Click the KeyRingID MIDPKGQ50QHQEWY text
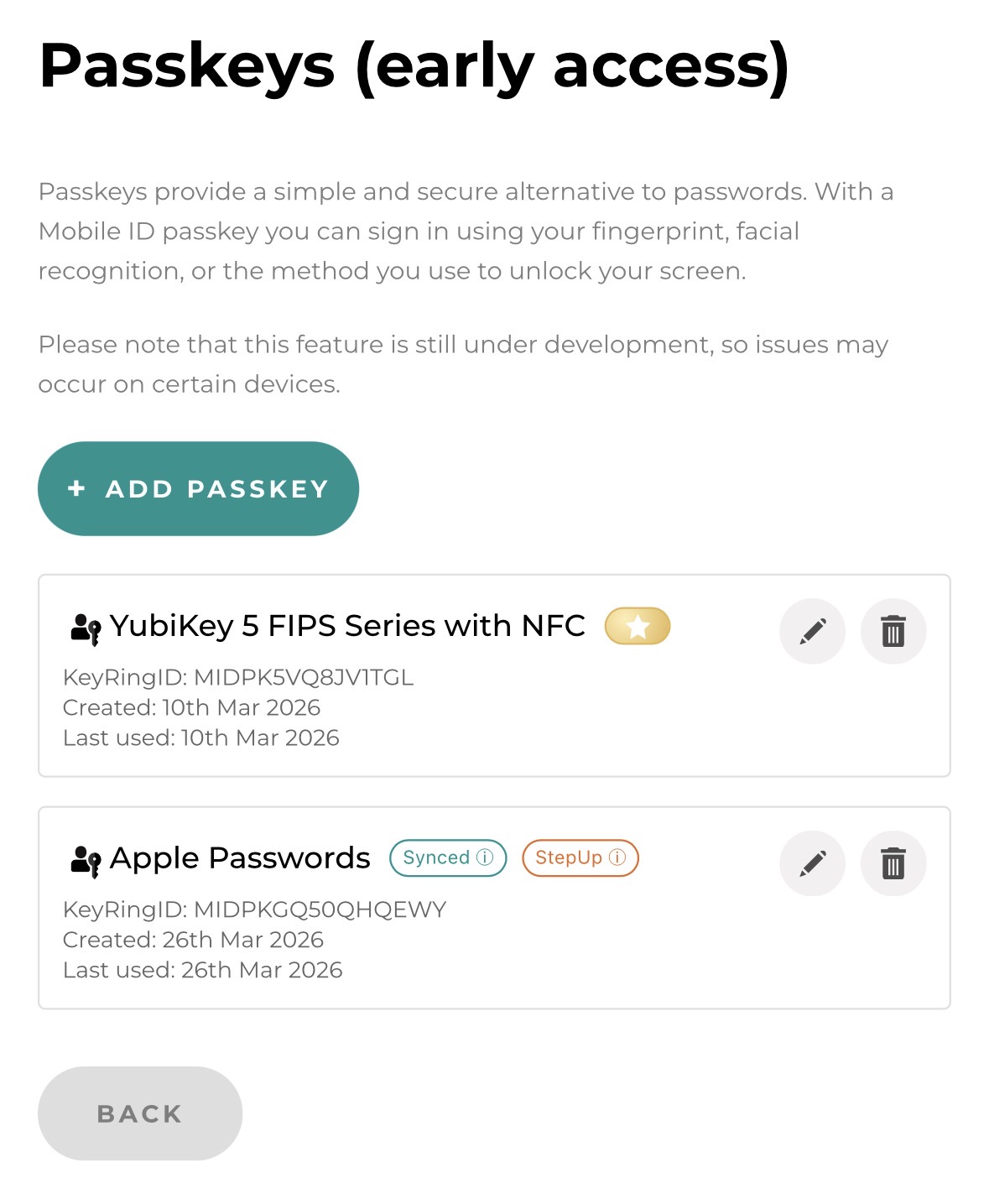 click(x=254, y=909)
